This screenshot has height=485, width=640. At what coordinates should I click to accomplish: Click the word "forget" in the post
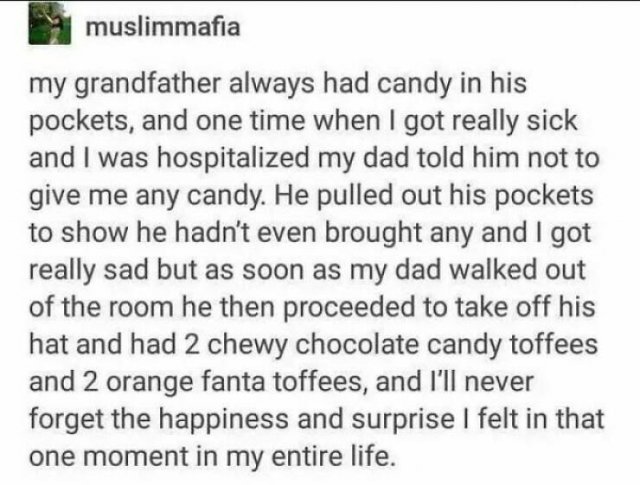pos(65,420)
